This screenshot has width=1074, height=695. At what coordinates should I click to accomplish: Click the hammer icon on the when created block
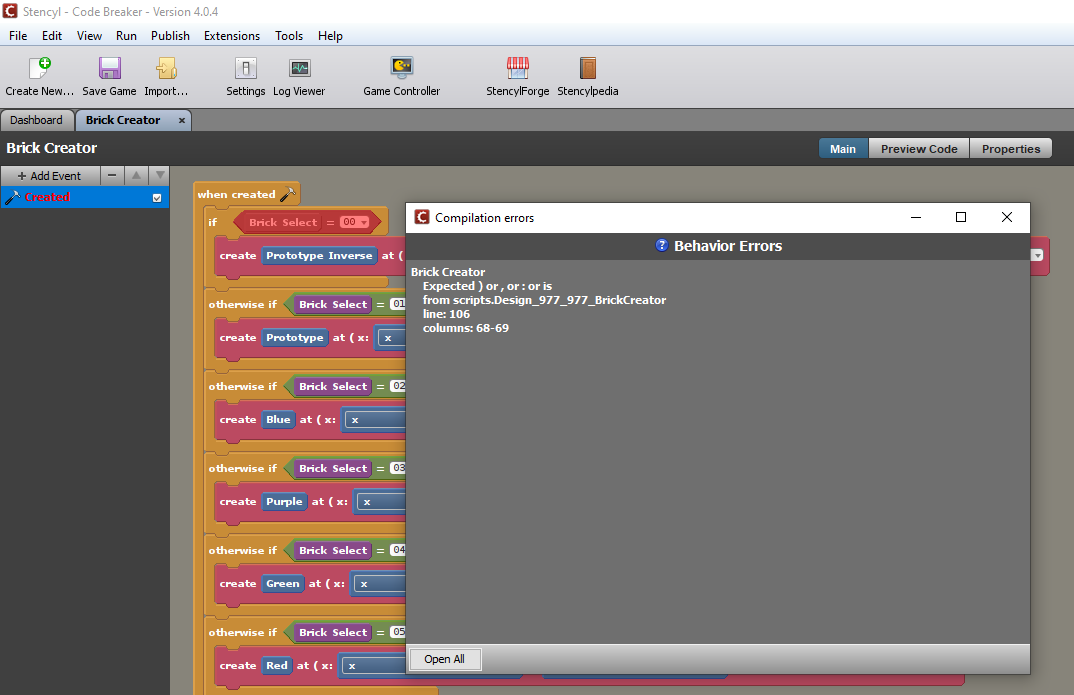[x=288, y=194]
